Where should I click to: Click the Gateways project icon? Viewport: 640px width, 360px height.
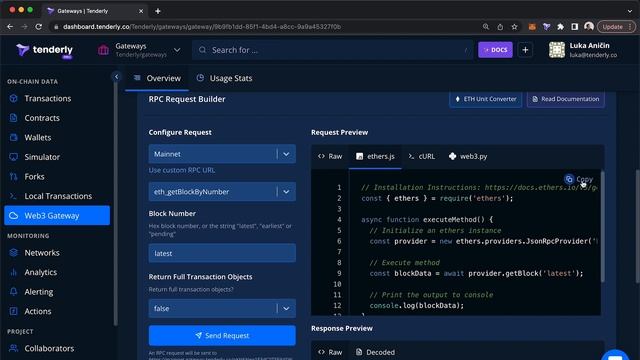tap(103, 50)
